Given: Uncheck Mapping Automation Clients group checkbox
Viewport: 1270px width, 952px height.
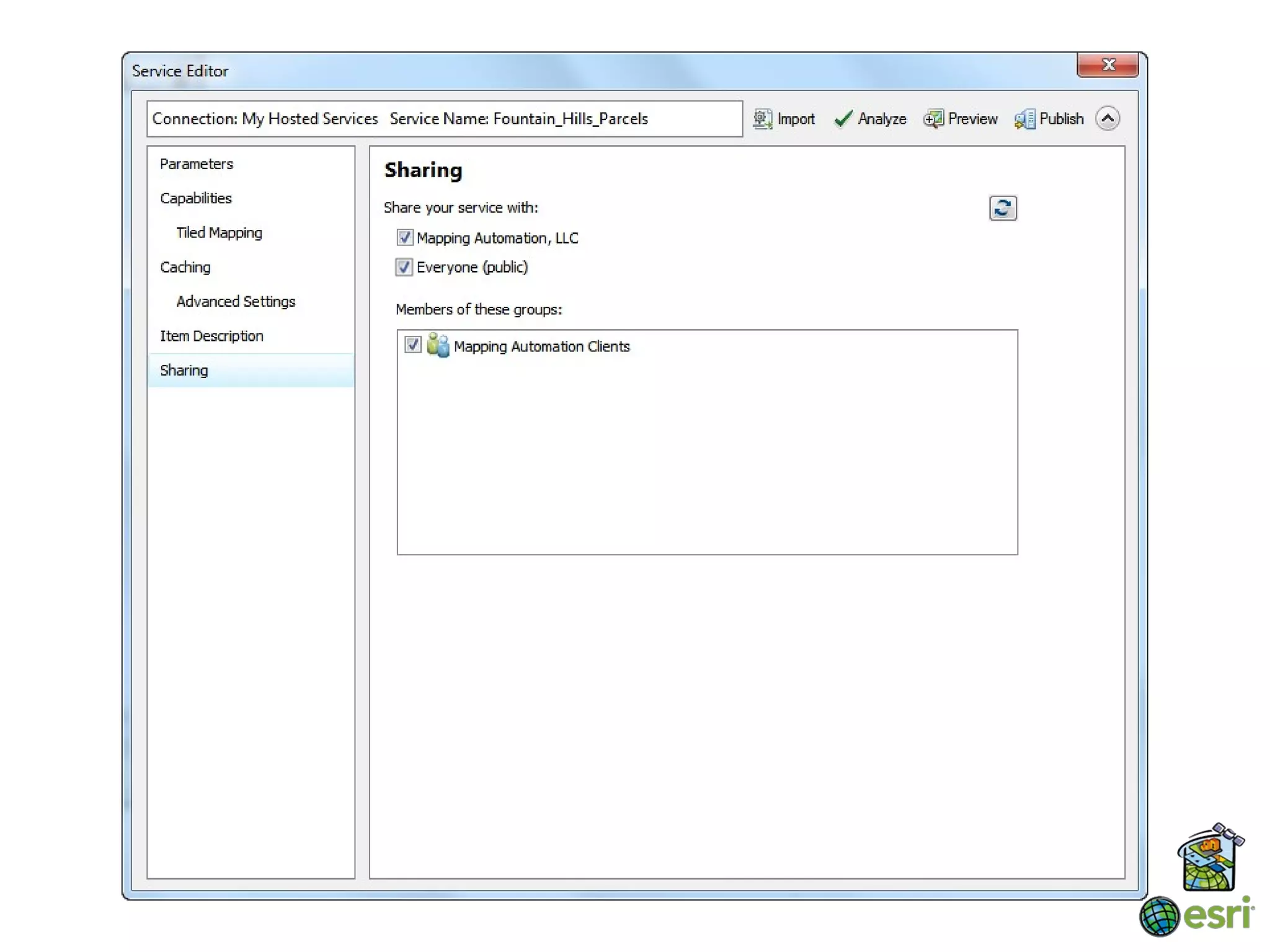Looking at the screenshot, I should pyautogui.click(x=412, y=345).
